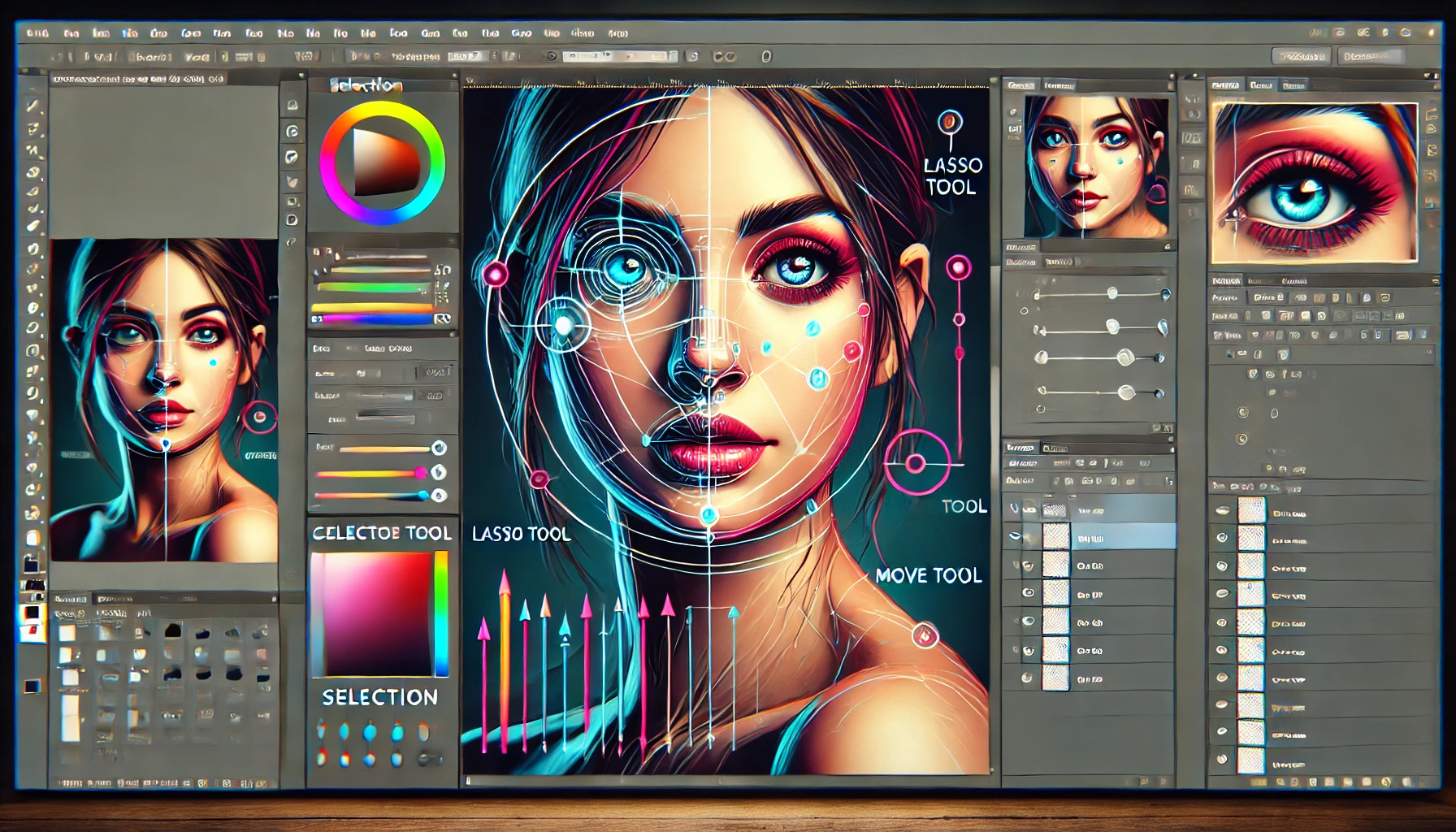Click the first adjustment slider's knob below the portrait navigator
This screenshot has width=1456, height=832.
click(1111, 293)
